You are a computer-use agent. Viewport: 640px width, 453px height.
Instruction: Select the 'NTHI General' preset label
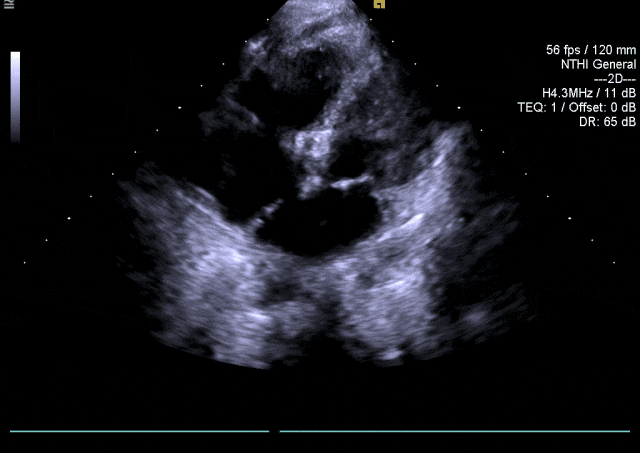598,64
